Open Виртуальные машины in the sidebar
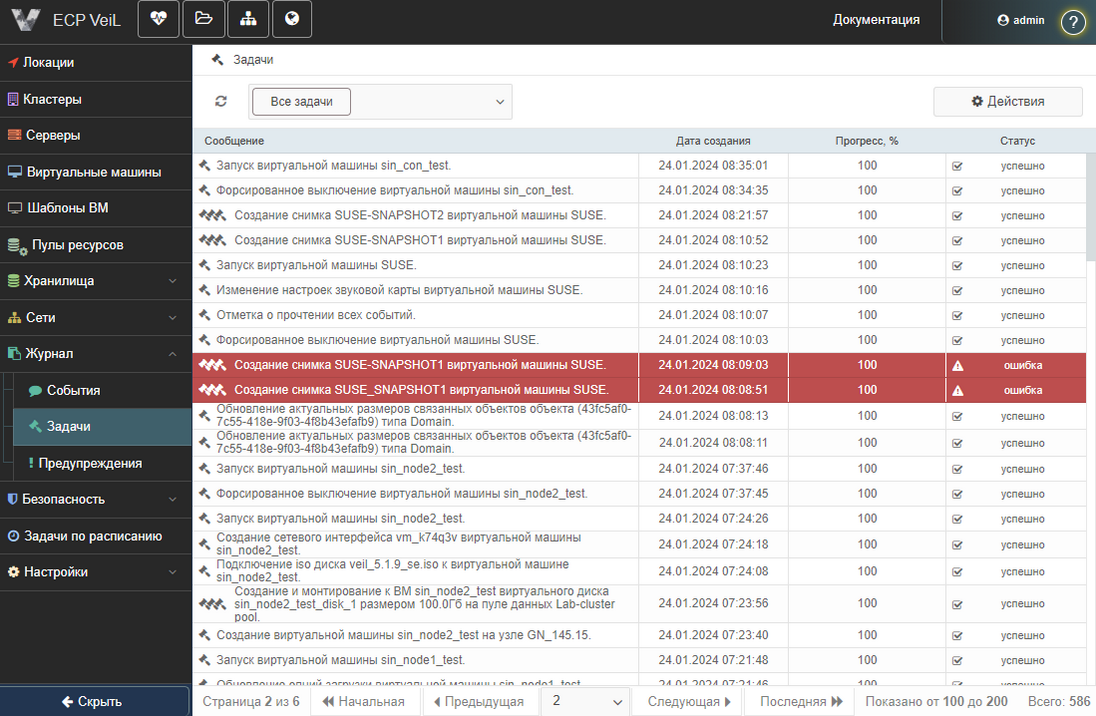This screenshot has height=716, width=1096. (x=96, y=172)
